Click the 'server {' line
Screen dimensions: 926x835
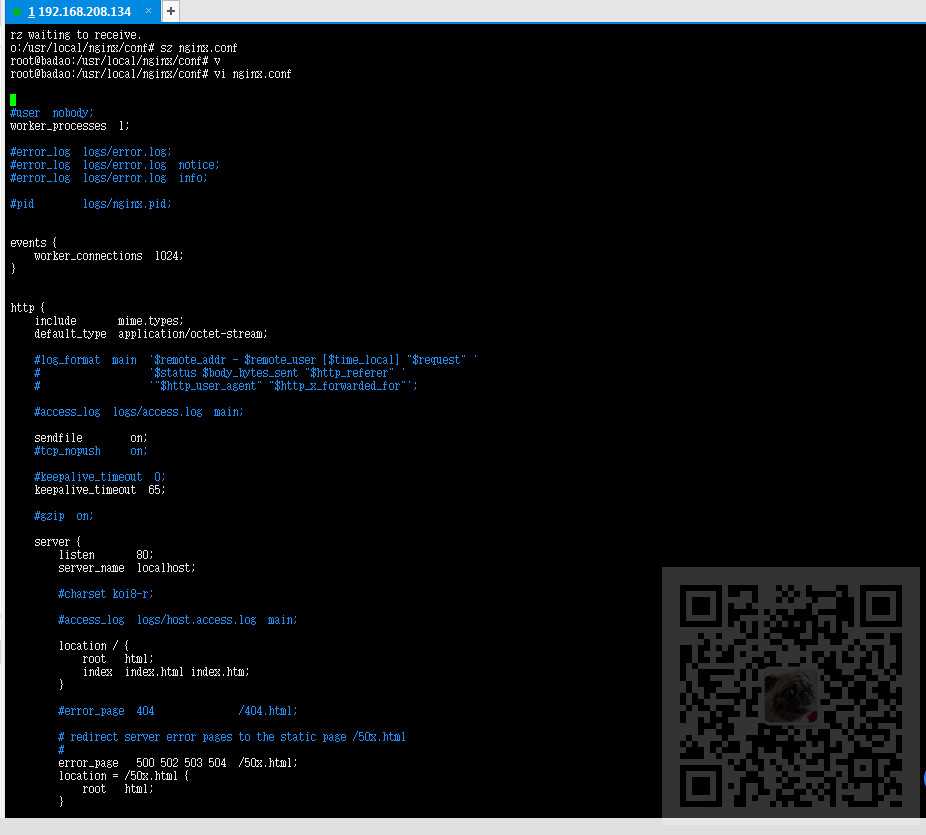57,542
